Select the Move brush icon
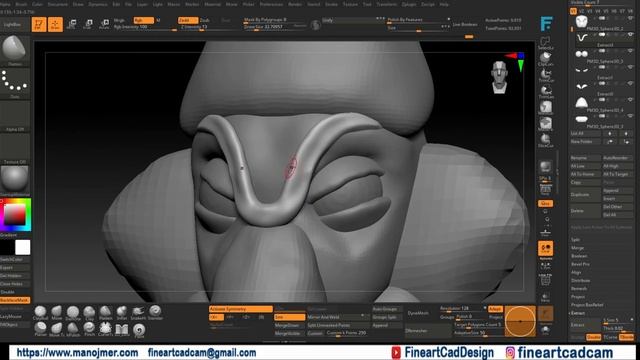This screenshot has height=360, width=640. pyautogui.click(x=56, y=313)
